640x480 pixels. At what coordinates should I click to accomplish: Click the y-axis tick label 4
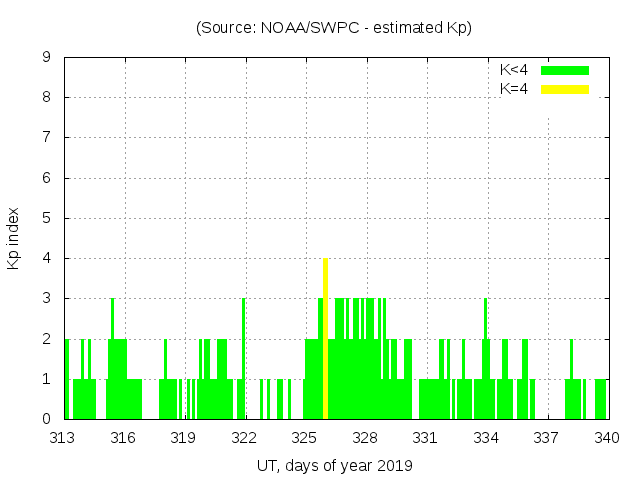click(x=47, y=258)
